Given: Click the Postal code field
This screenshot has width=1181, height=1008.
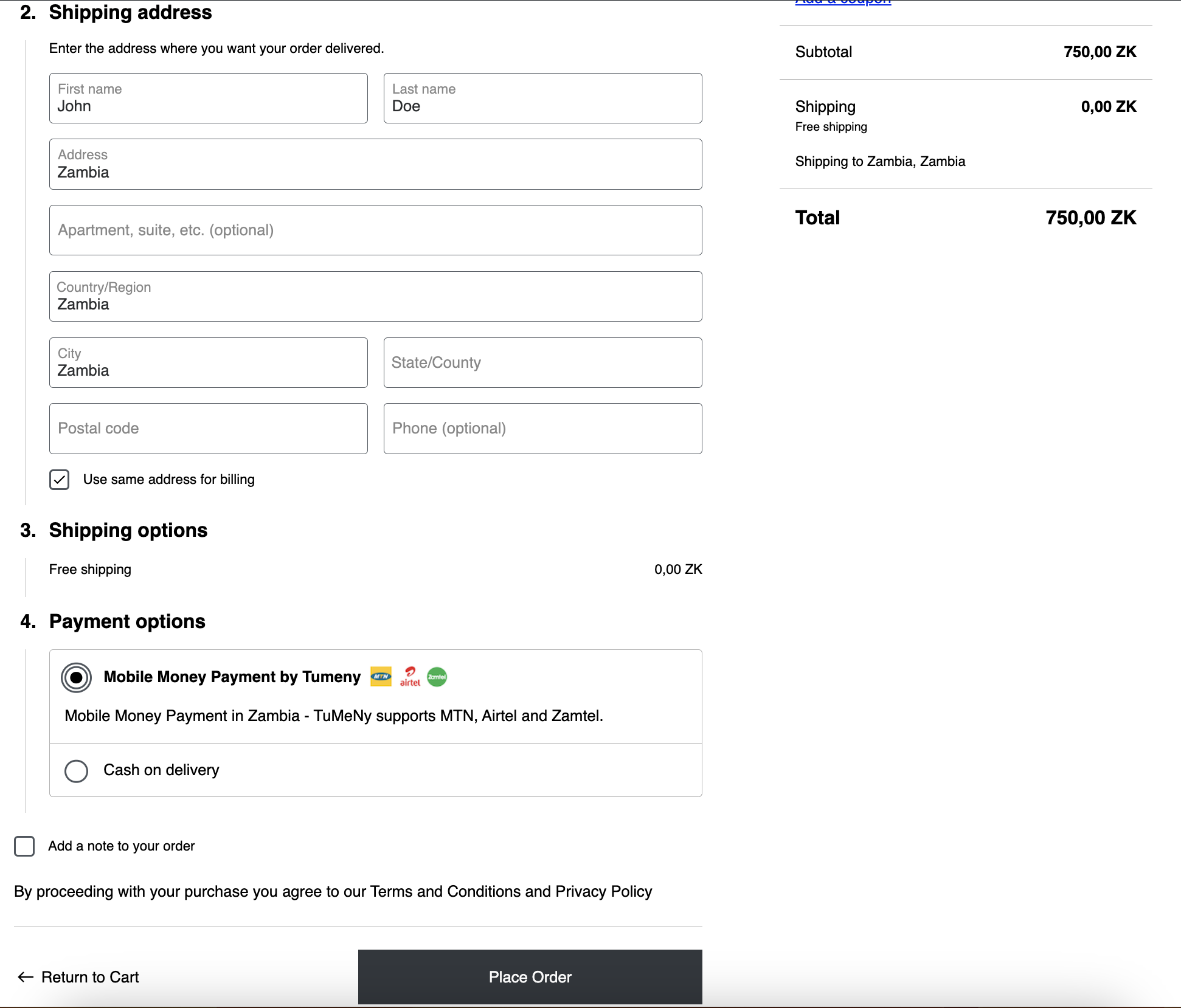Looking at the screenshot, I should pos(209,429).
